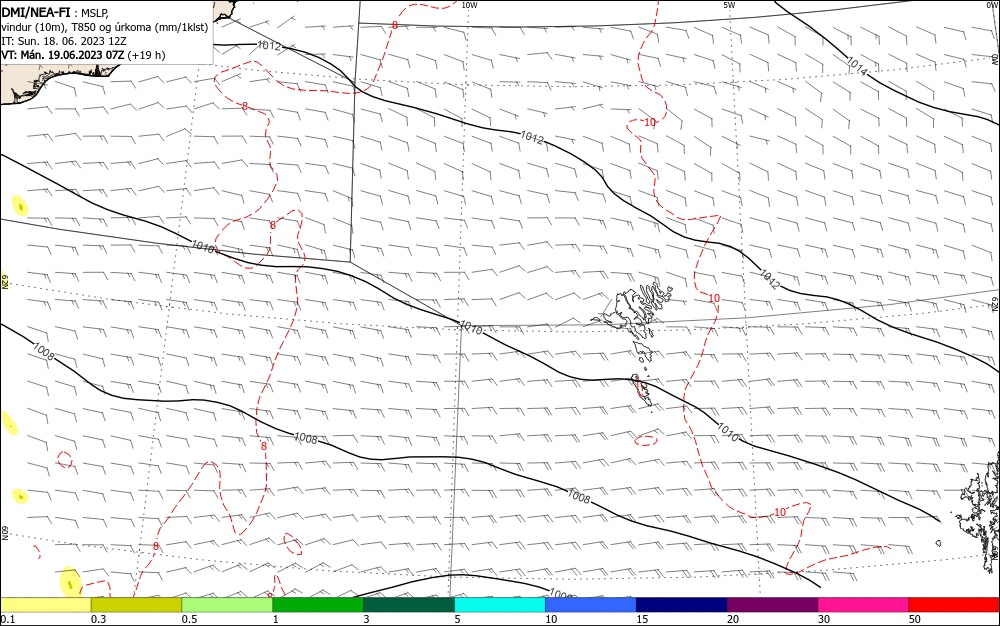Click the legend value "0.1"

pyautogui.click(x=8, y=619)
